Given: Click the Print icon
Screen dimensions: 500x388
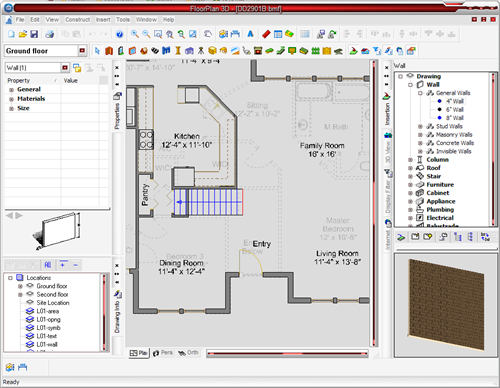Looking at the screenshot, I should click(50, 34).
